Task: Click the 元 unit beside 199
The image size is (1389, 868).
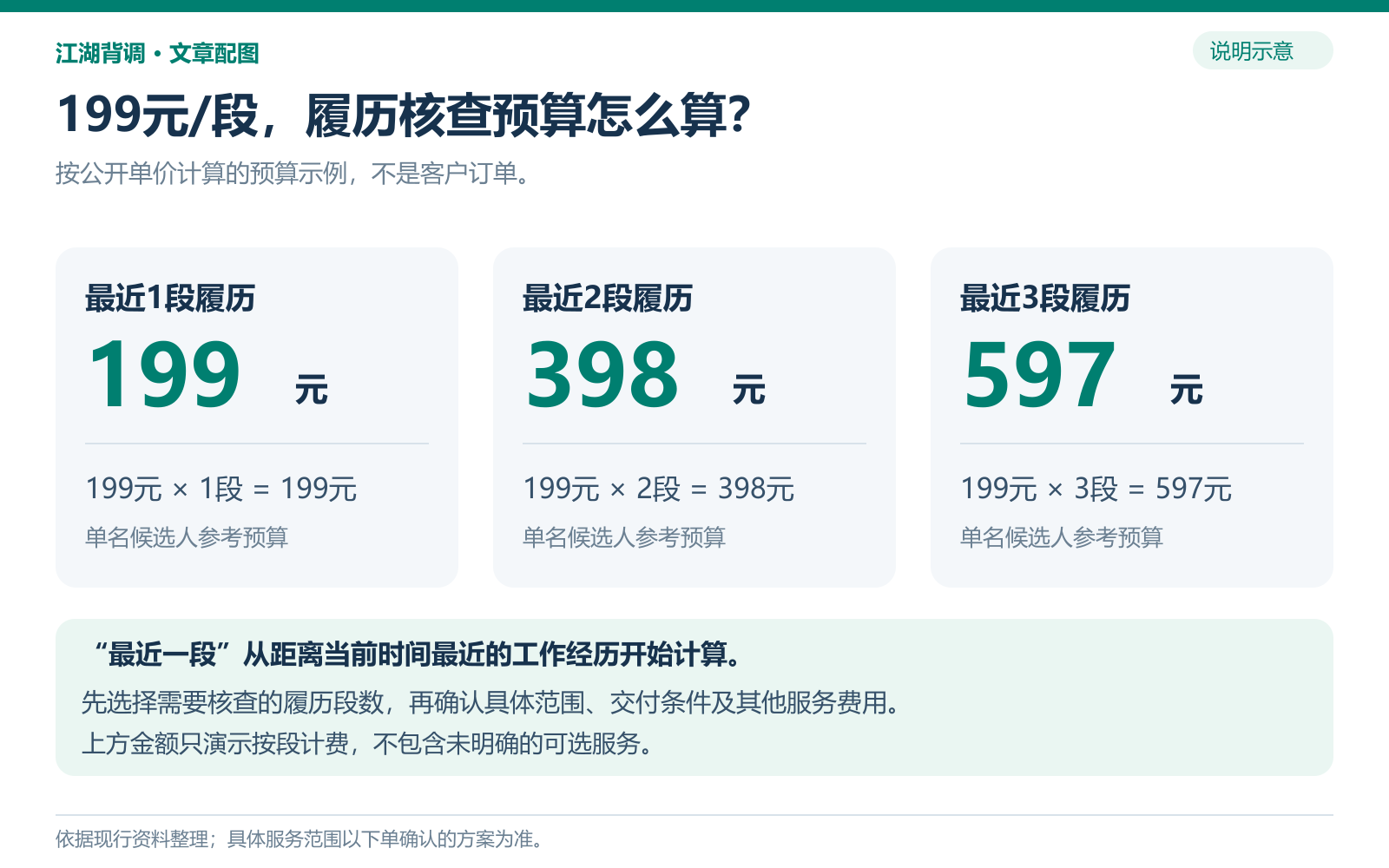Action: pyautogui.click(x=312, y=391)
